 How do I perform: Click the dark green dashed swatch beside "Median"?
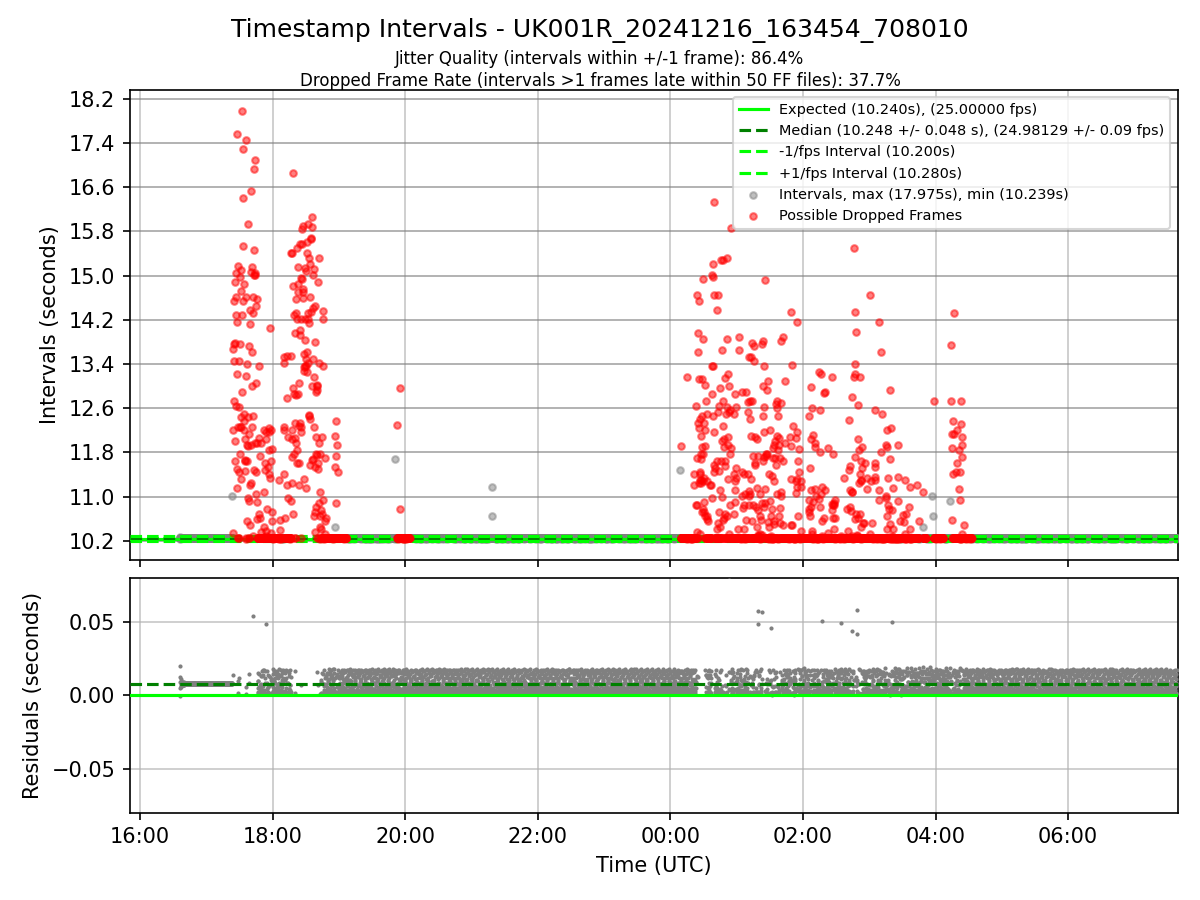753,131
